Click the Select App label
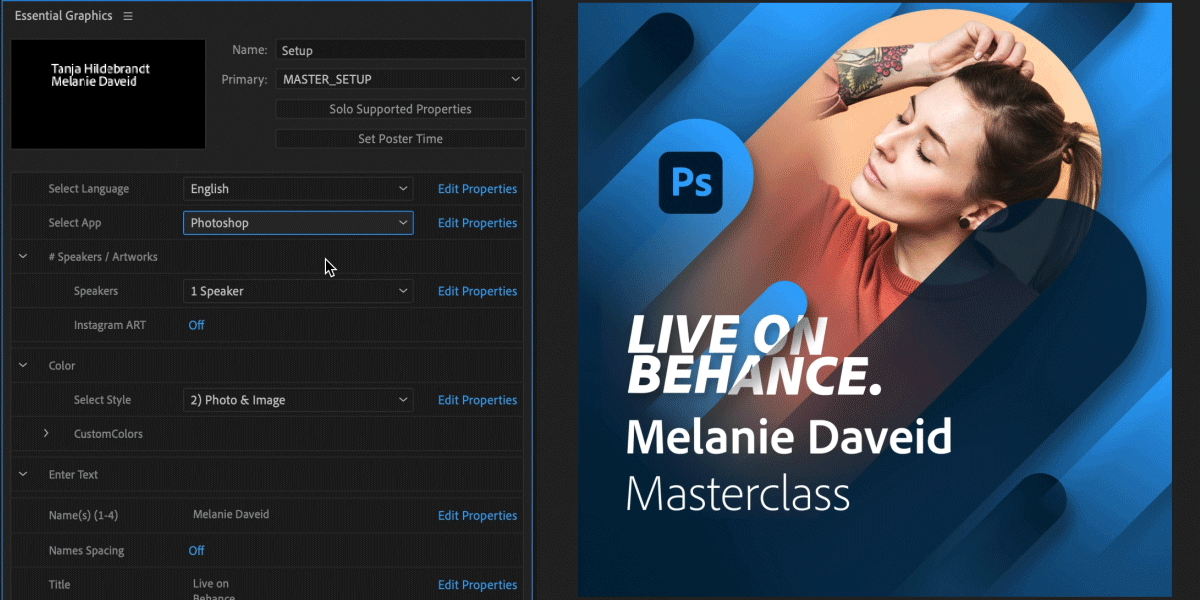 (x=75, y=223)
